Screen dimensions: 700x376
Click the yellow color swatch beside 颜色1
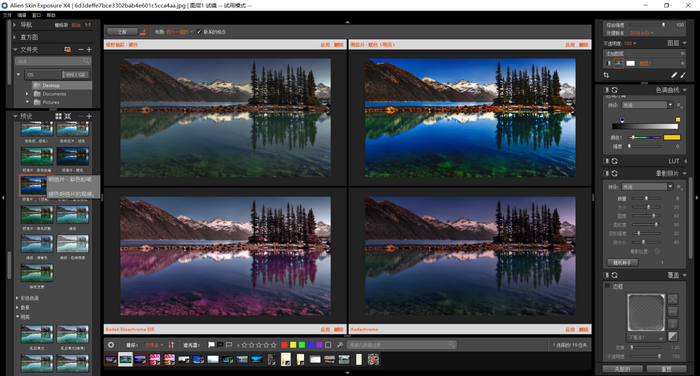tap(671, 138)
